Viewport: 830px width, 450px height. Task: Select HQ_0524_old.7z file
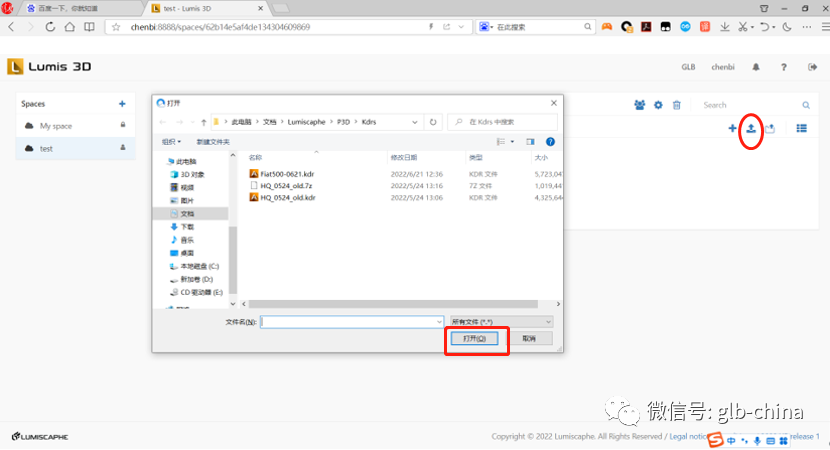pyautogui.click(x=286, y=186)
